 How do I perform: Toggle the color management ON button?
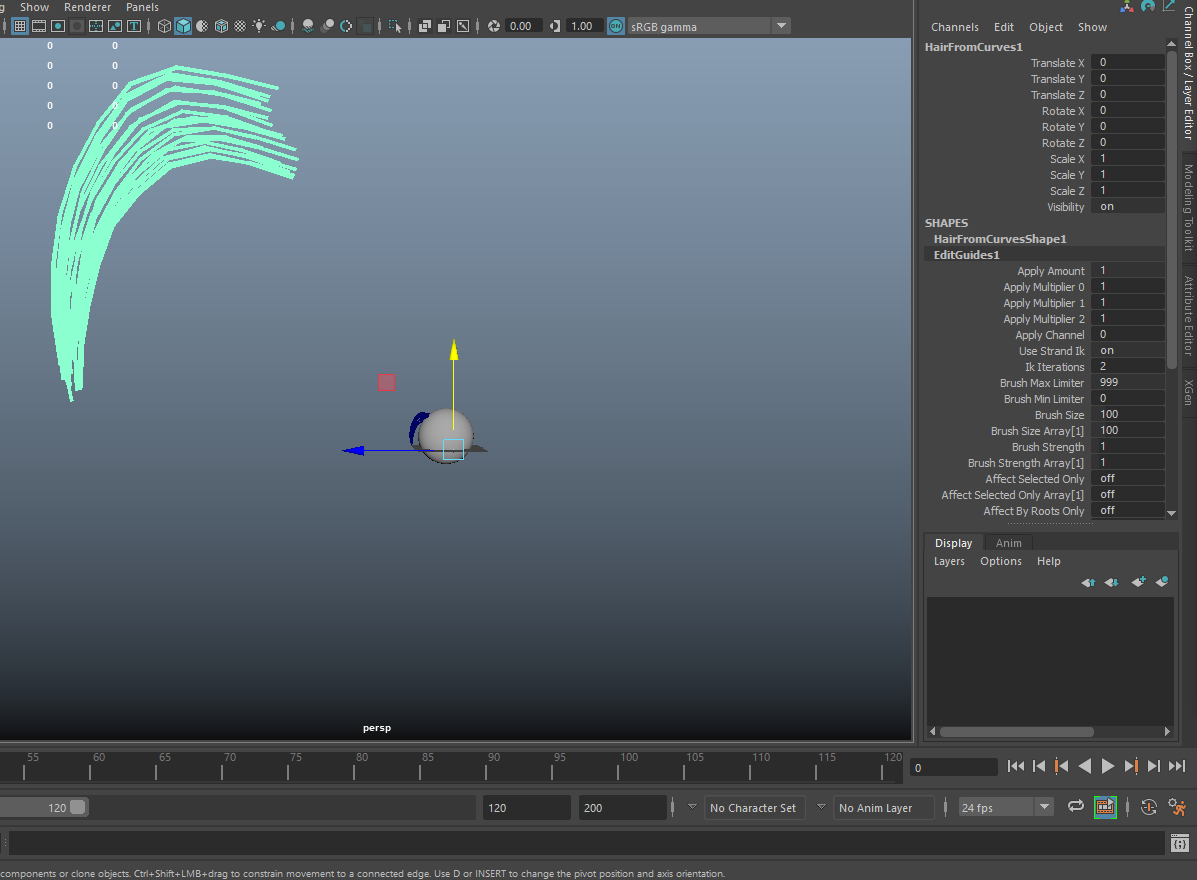[x=616, y=26]
